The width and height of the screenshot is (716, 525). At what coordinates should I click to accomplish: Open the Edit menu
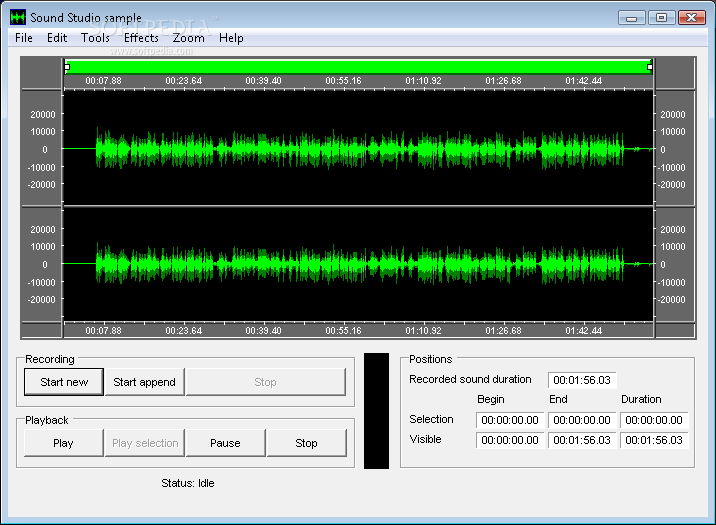click(57, 38)
